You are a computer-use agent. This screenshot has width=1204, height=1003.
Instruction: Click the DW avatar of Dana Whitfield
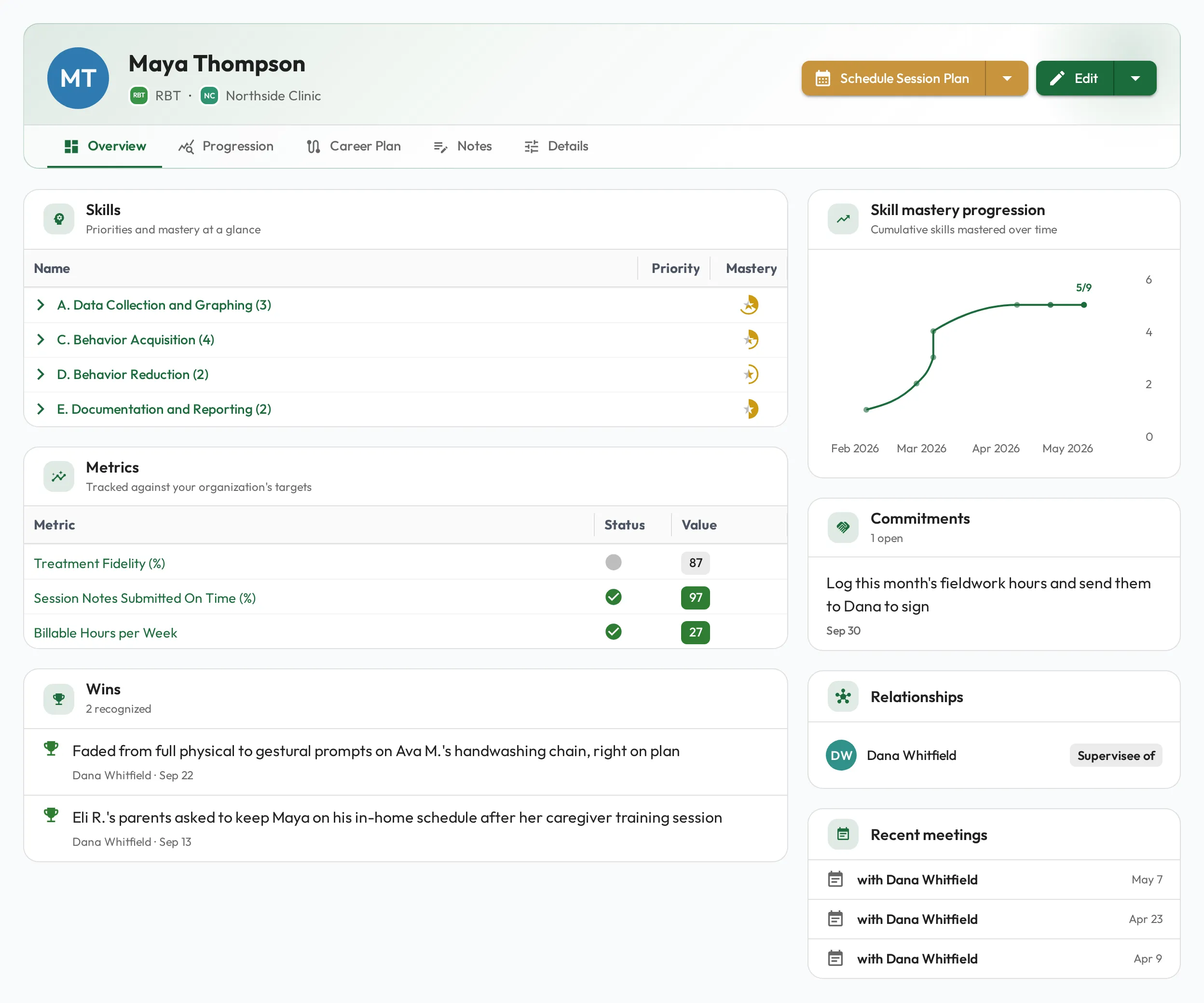click(x=841, y=756)
